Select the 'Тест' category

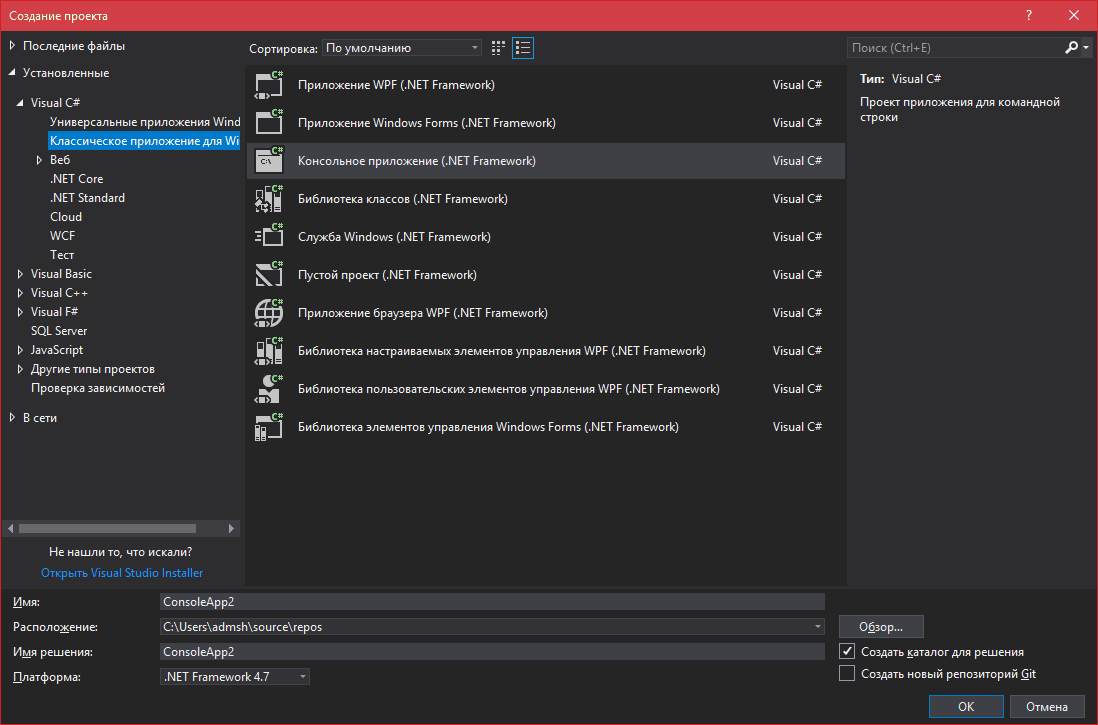click(x=62, y=254)
